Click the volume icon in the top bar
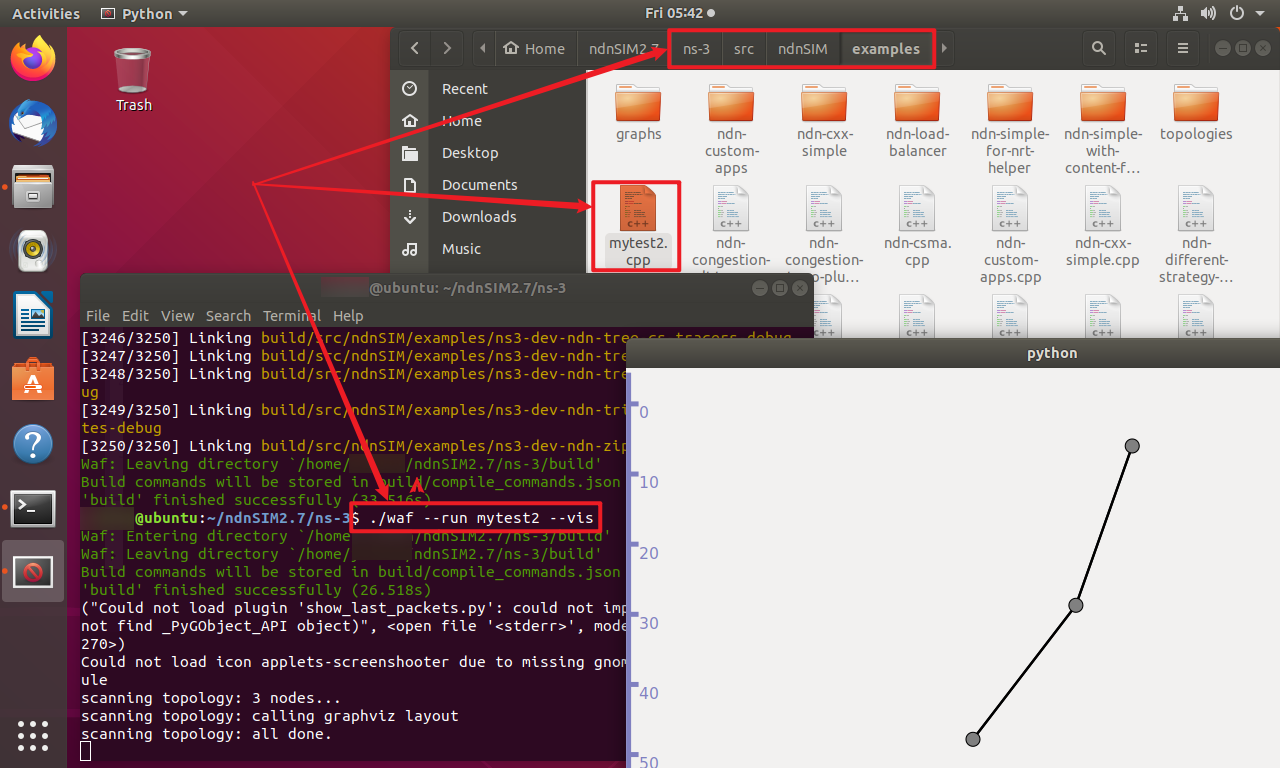 tap(1208, 13)
